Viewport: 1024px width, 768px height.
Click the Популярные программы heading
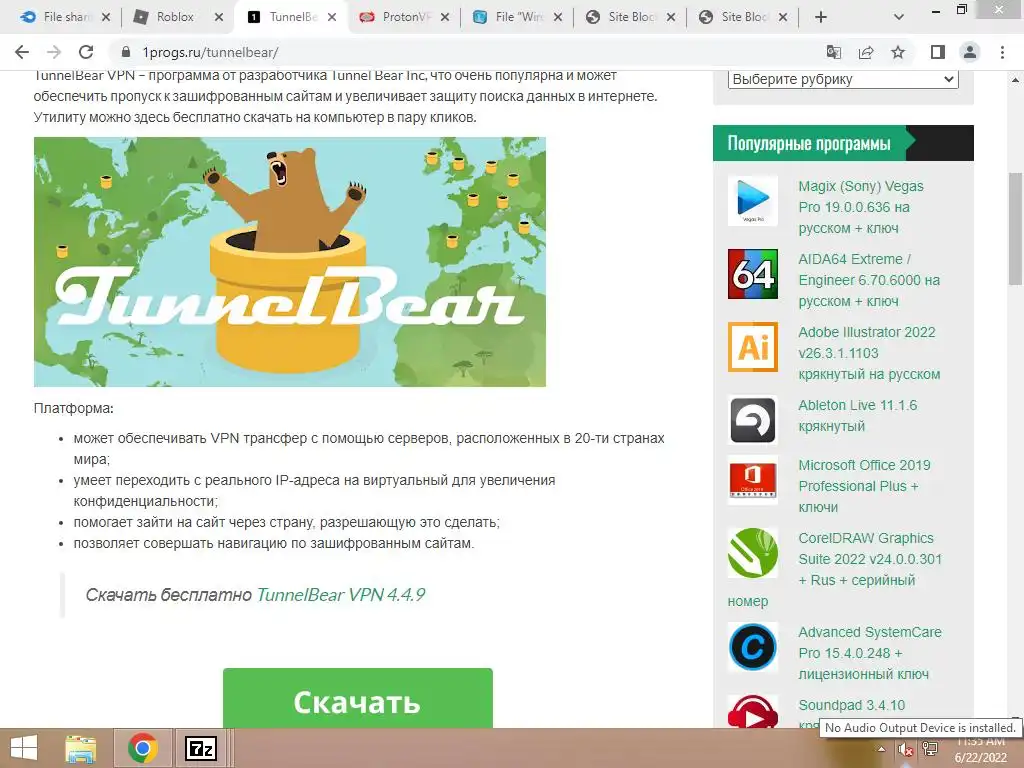808,143
